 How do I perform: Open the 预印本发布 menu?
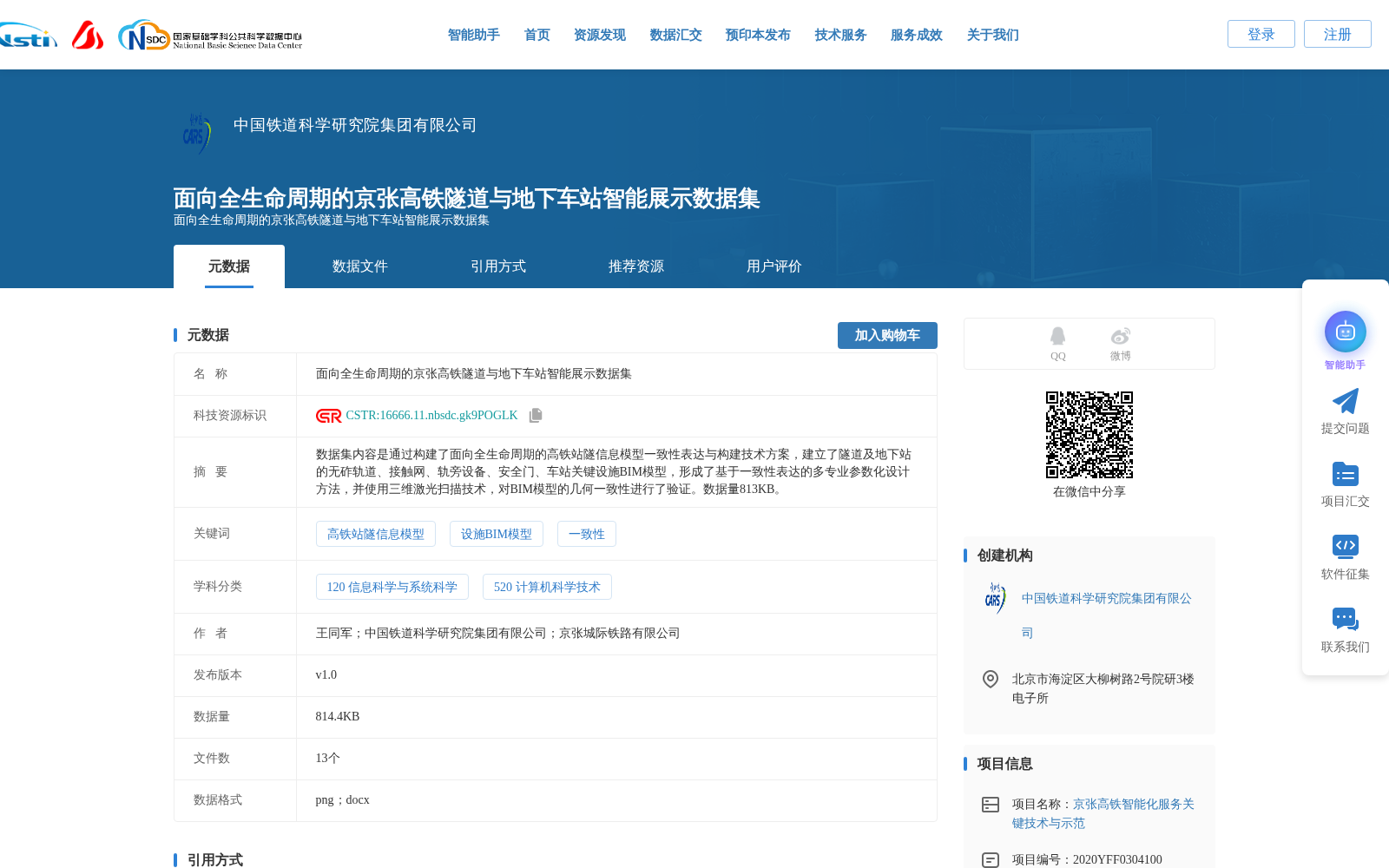[x=758, y=35]
